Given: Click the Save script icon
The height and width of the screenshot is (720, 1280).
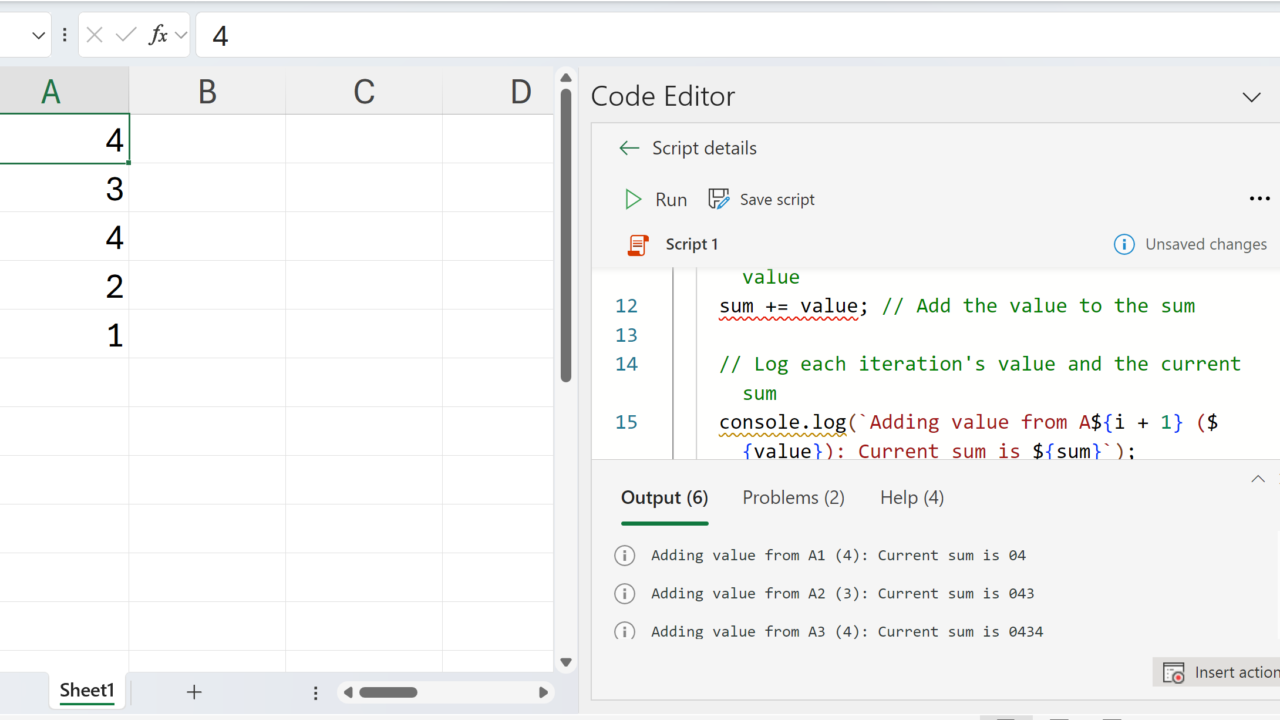Looking at the screenshot, I should pos(718,199).
